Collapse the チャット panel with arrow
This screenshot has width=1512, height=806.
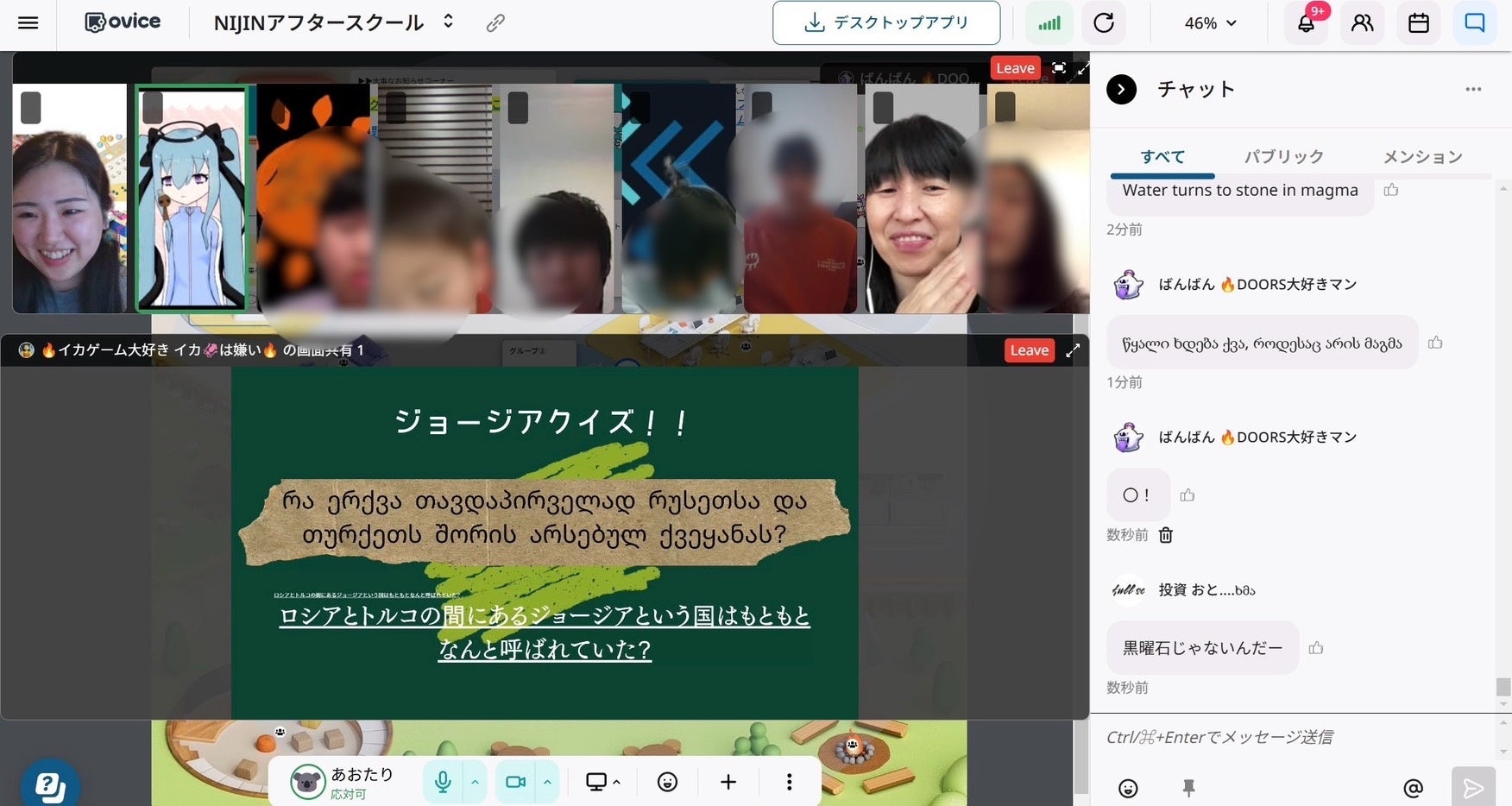[1121, 89]
